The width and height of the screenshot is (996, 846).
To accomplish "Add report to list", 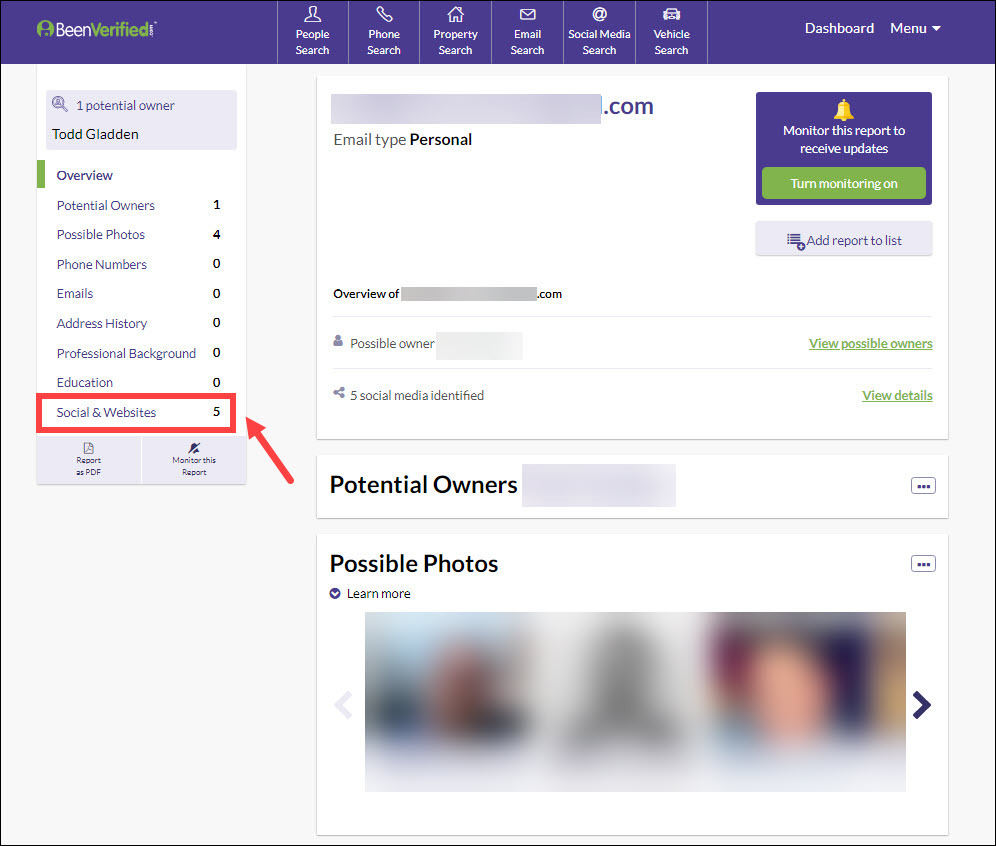I will click(x=844, y=240).
